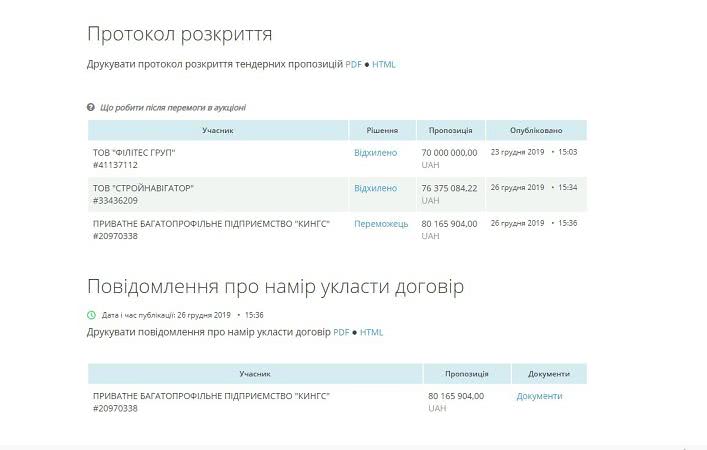Click the clock icon beside publication date
This screenshot has width=707, height=450.
click(x=92, y=315)
